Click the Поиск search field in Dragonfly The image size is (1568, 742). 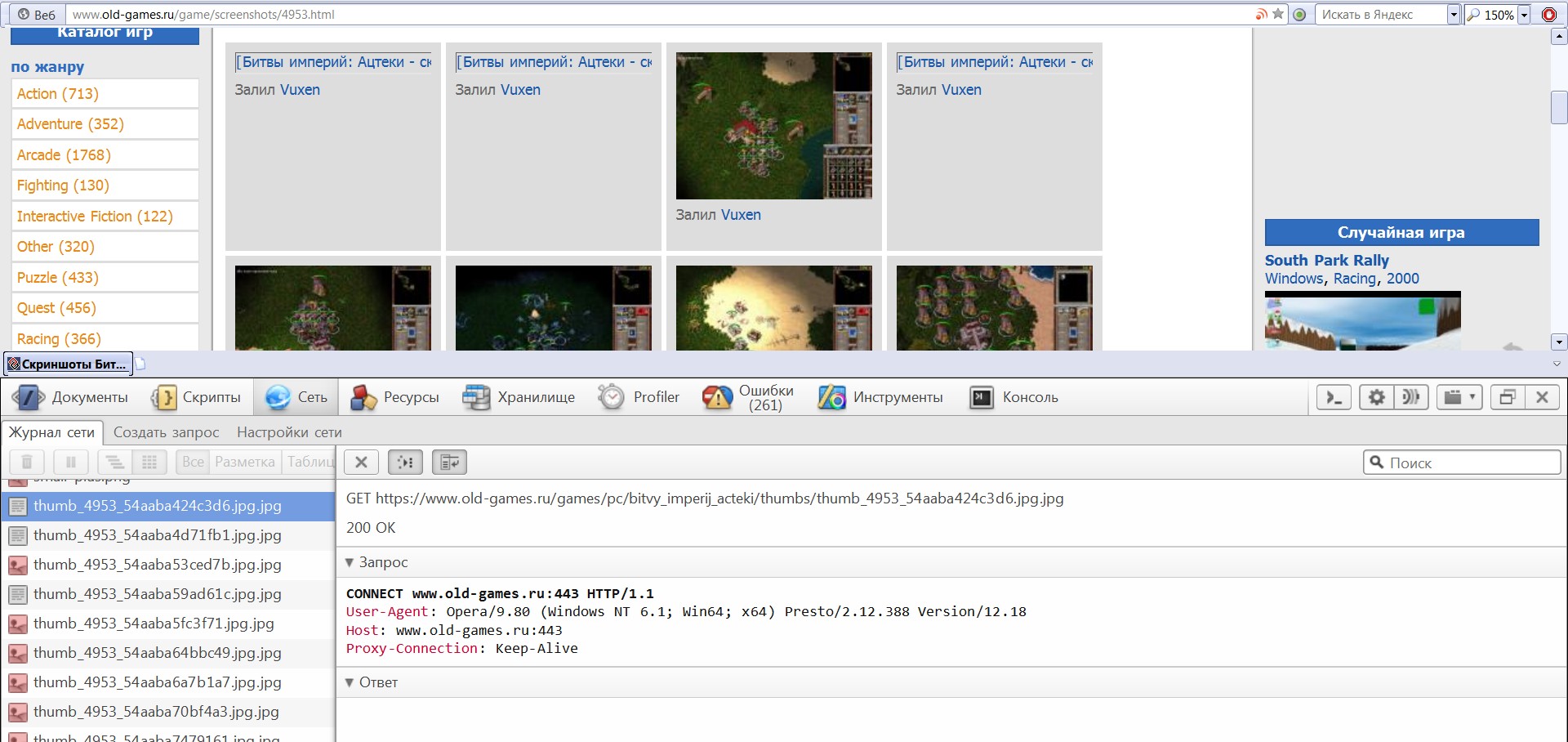(x=1462, y=463)
